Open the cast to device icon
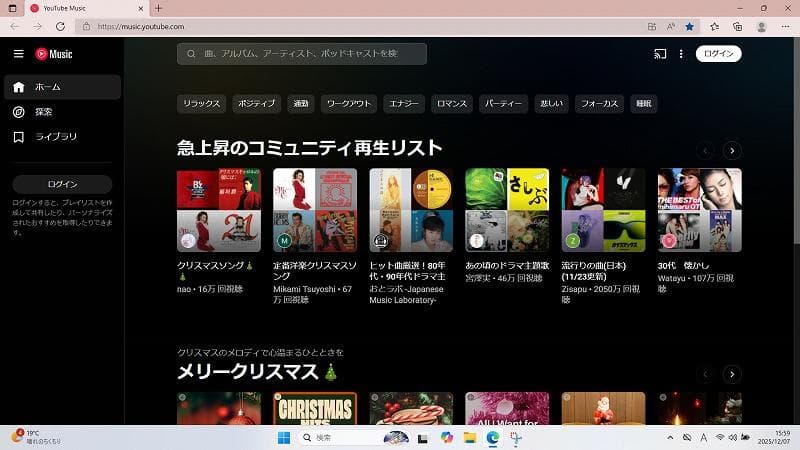800x450 pixels. pos(660,54)
